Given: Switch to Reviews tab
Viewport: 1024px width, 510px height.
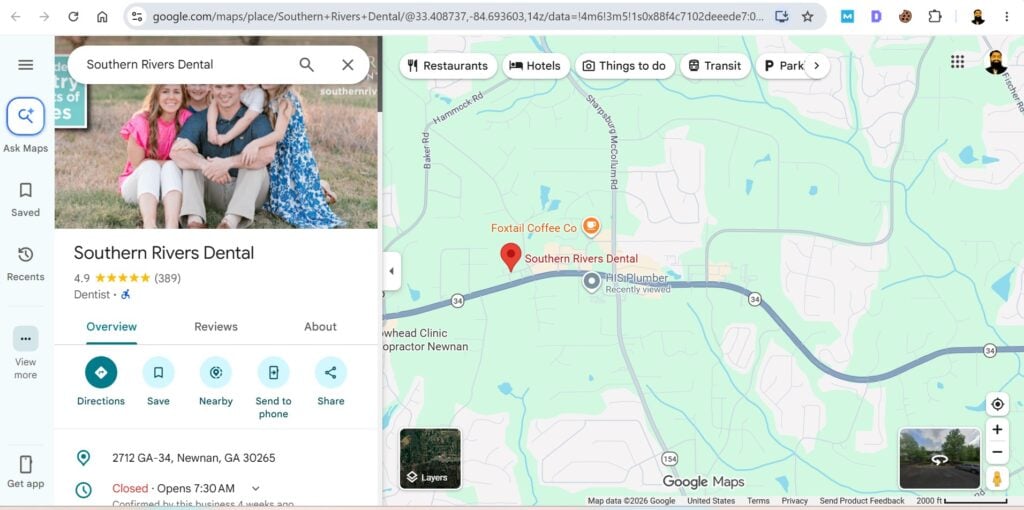Looking at the screenshot, I should [x=216, y=327].
